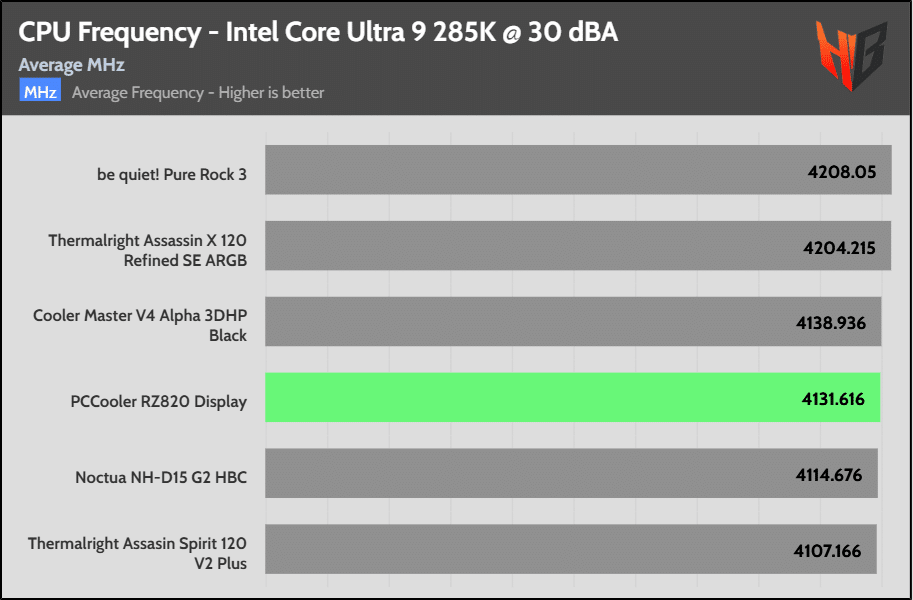Click the Thermalright Assassin X 120 Refined label
The width and height of the screenshot is (913, 600).
147,250
